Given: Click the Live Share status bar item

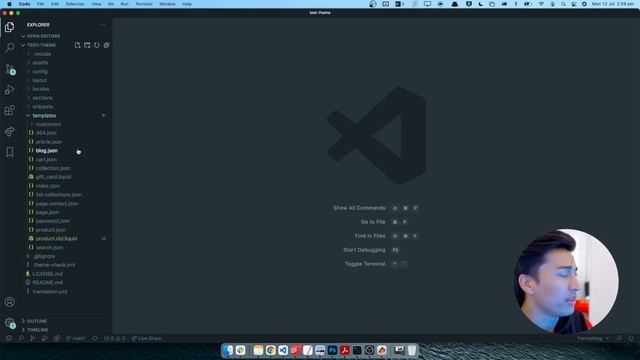Looking at the screenshot, I should click(146, 338).
